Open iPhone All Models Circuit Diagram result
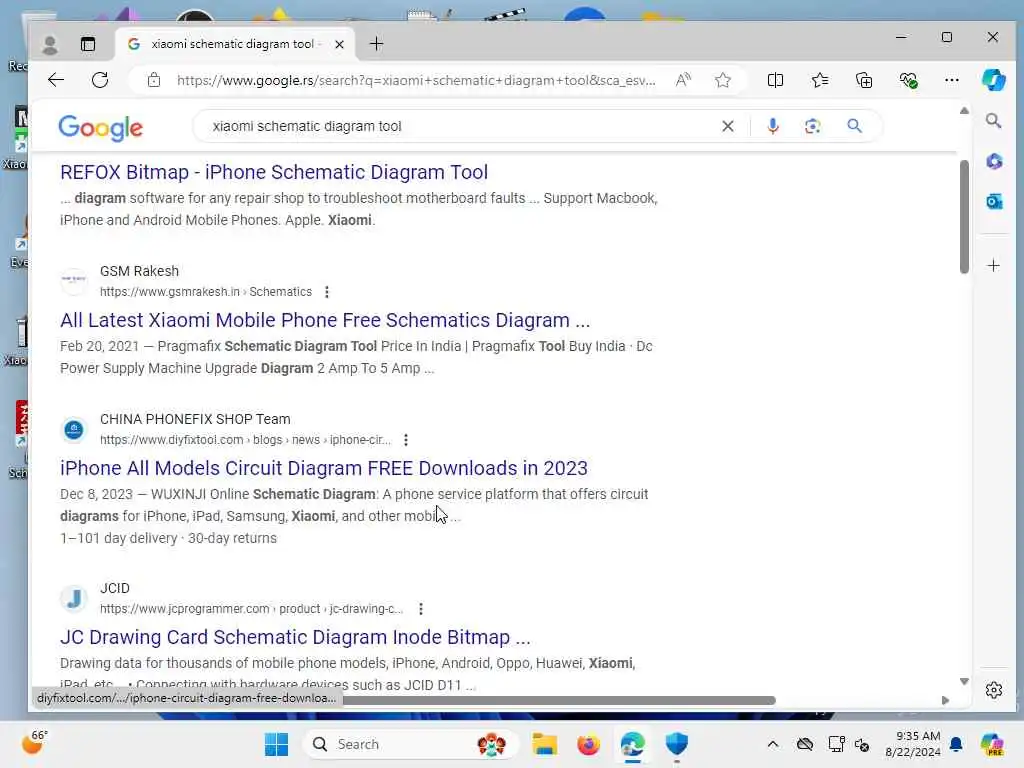This screenshot has width=1024, height=768. pyautogui.click(x=323, y=468)
